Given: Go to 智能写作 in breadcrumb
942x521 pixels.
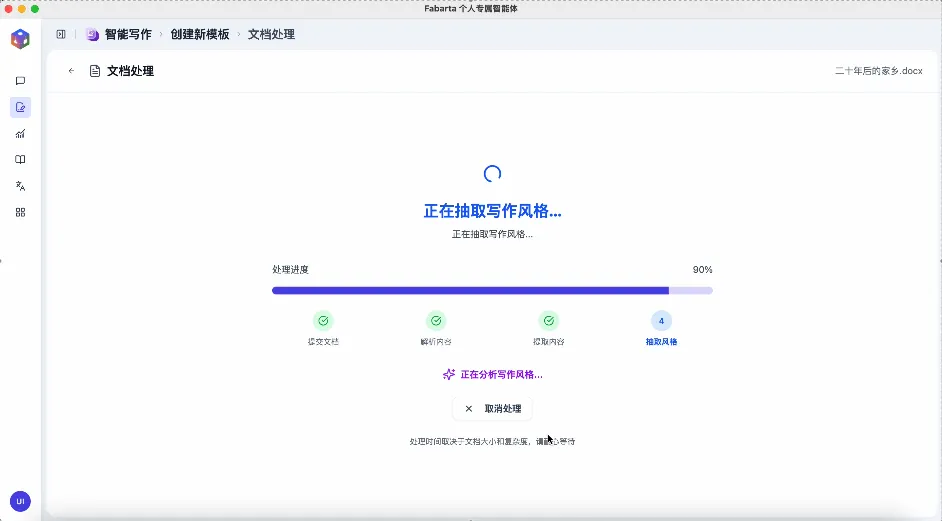Looking at the screenshot, I should click(x=128, y=34).
